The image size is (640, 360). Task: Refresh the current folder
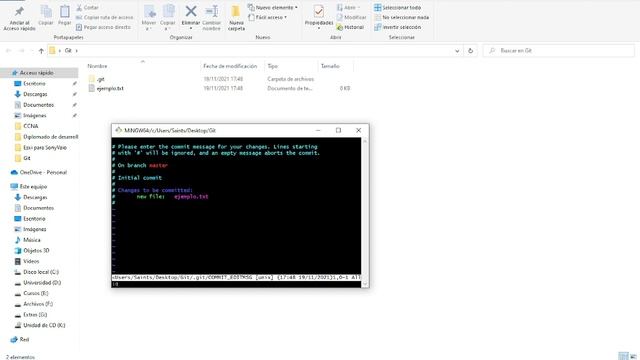(x=470, y=51)
